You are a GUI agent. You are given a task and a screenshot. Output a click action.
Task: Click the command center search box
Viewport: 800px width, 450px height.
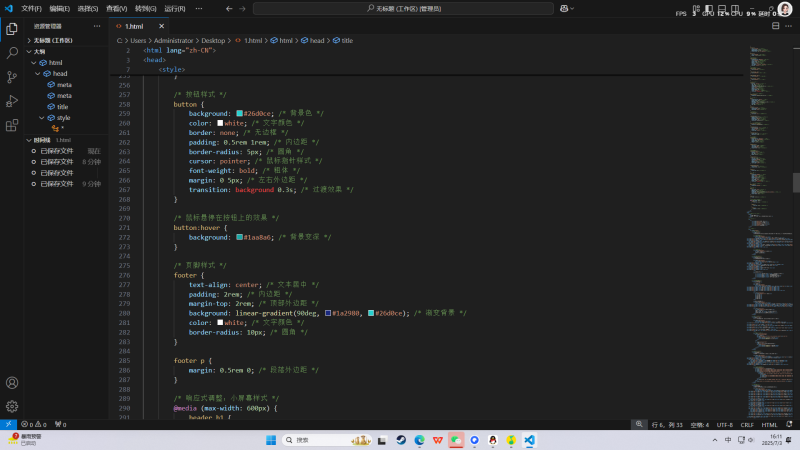403,9
